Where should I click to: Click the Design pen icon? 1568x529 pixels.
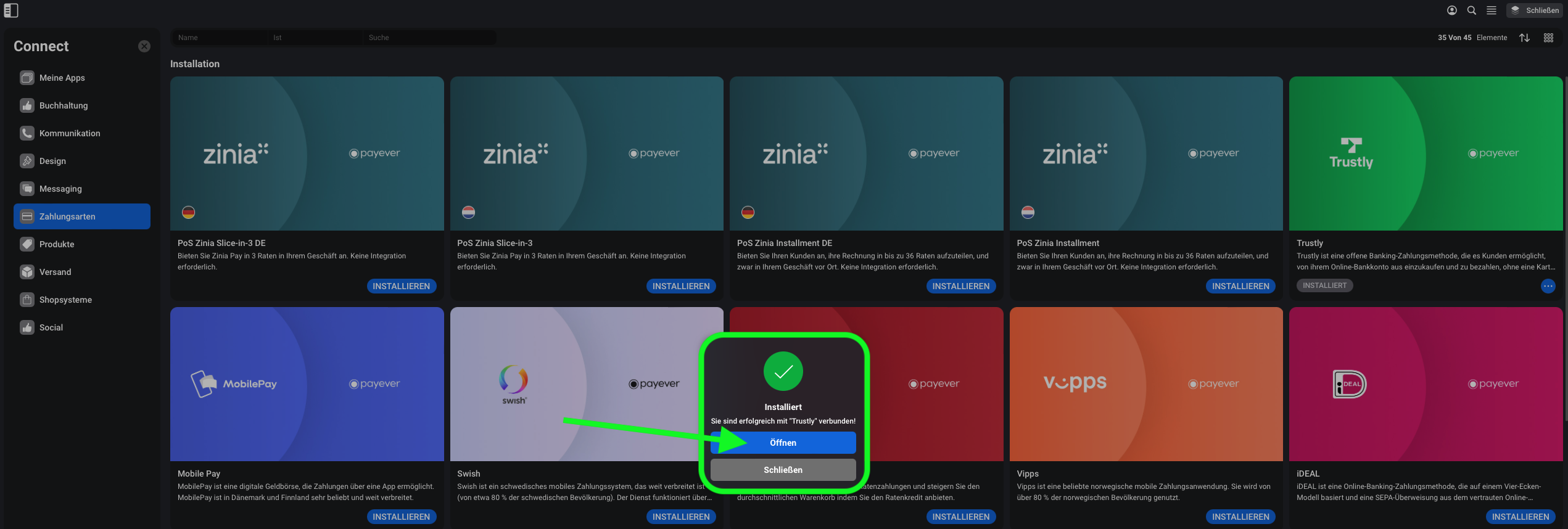coord(27,161)
